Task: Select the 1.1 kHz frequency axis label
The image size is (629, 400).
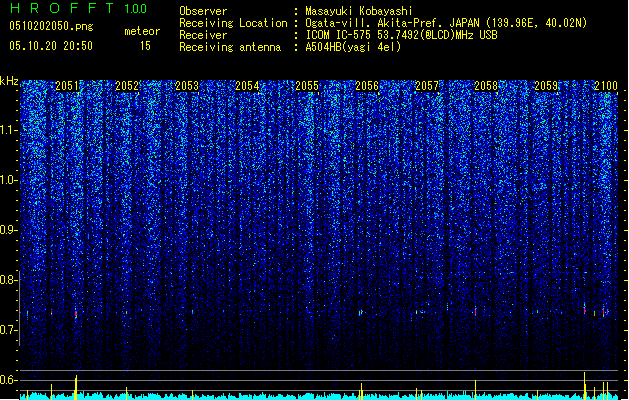Action: [x=8, y=130]
